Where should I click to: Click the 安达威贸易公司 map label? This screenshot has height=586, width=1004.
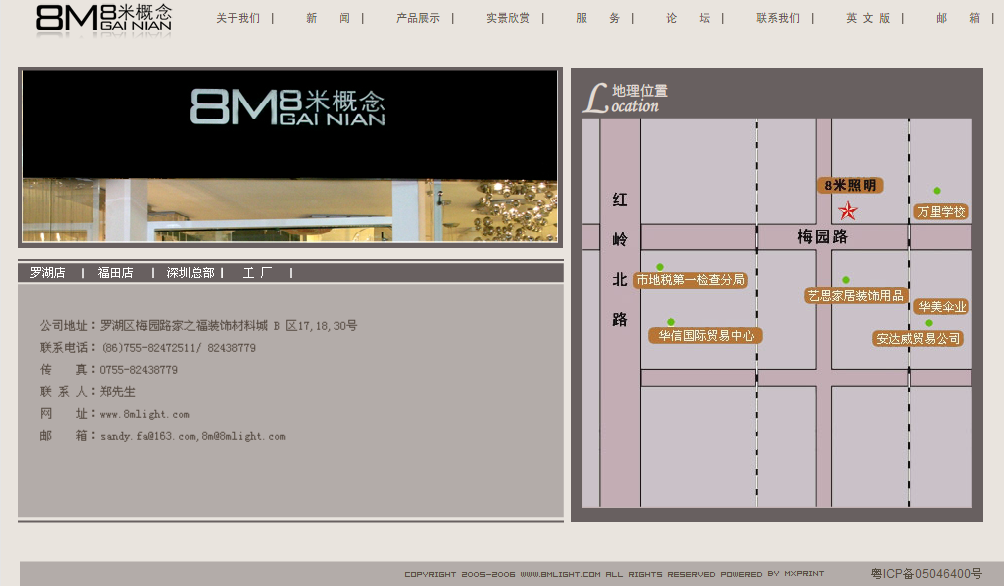tap(916, 338)
